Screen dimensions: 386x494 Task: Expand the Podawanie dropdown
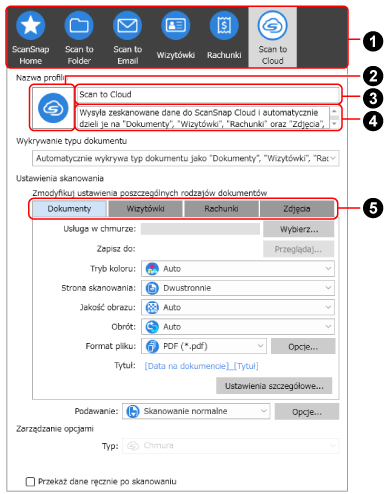click(196, 411)
